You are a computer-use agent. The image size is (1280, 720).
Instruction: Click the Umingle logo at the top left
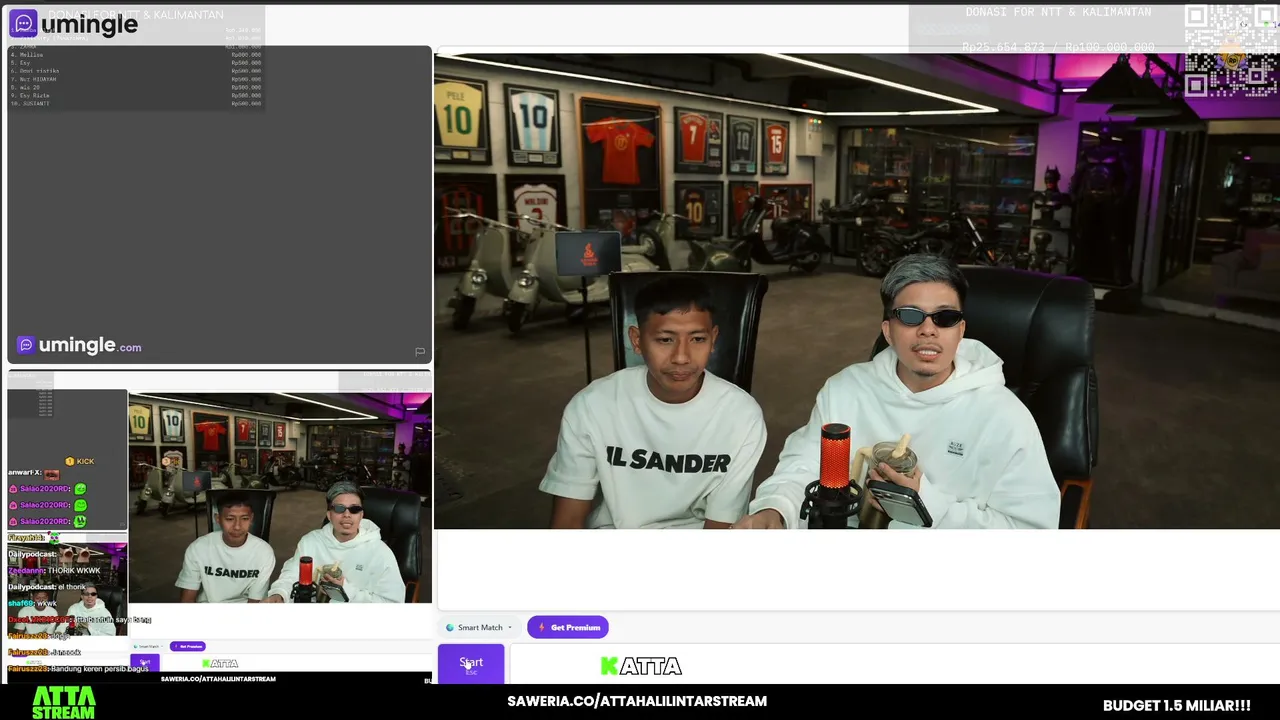(x=74, y=24)
